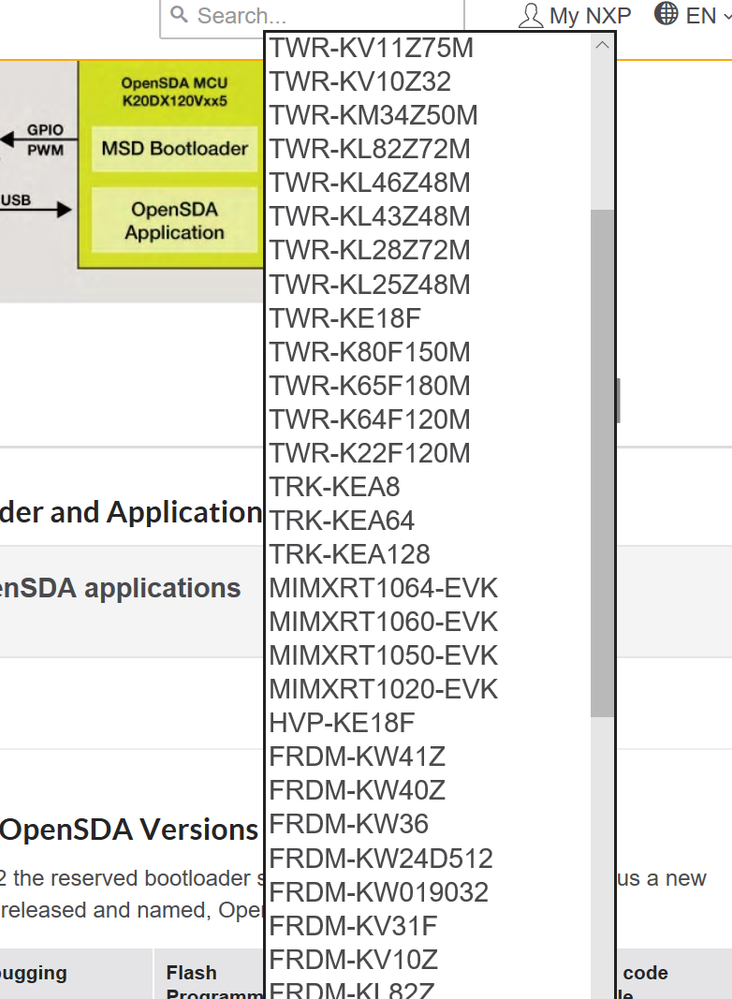Select the HVP-KE18F entry
732x999 pixels.
(341, 723)
